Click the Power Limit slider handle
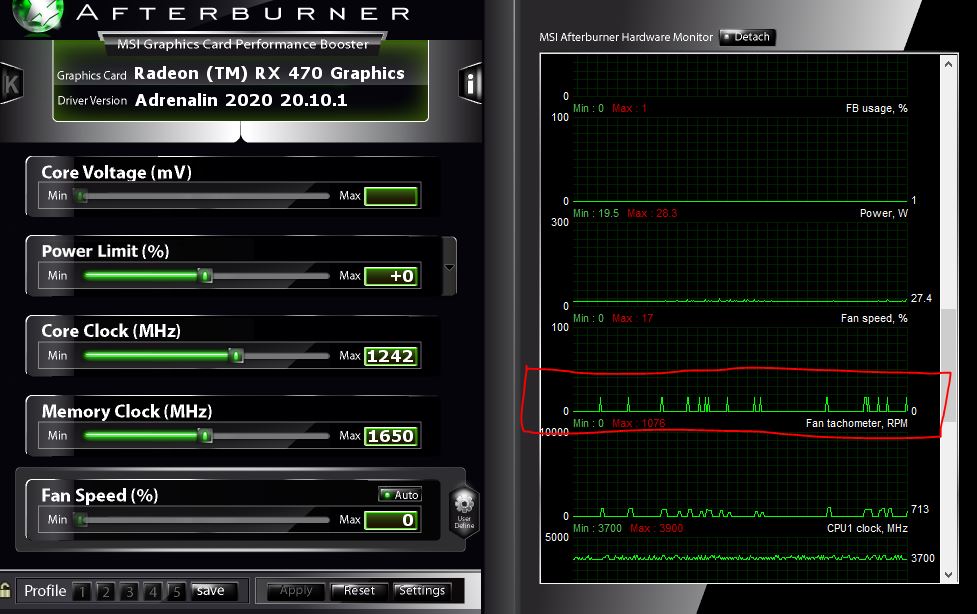The height and width of the screenshot is (614, 977). [x=205, y=276]
